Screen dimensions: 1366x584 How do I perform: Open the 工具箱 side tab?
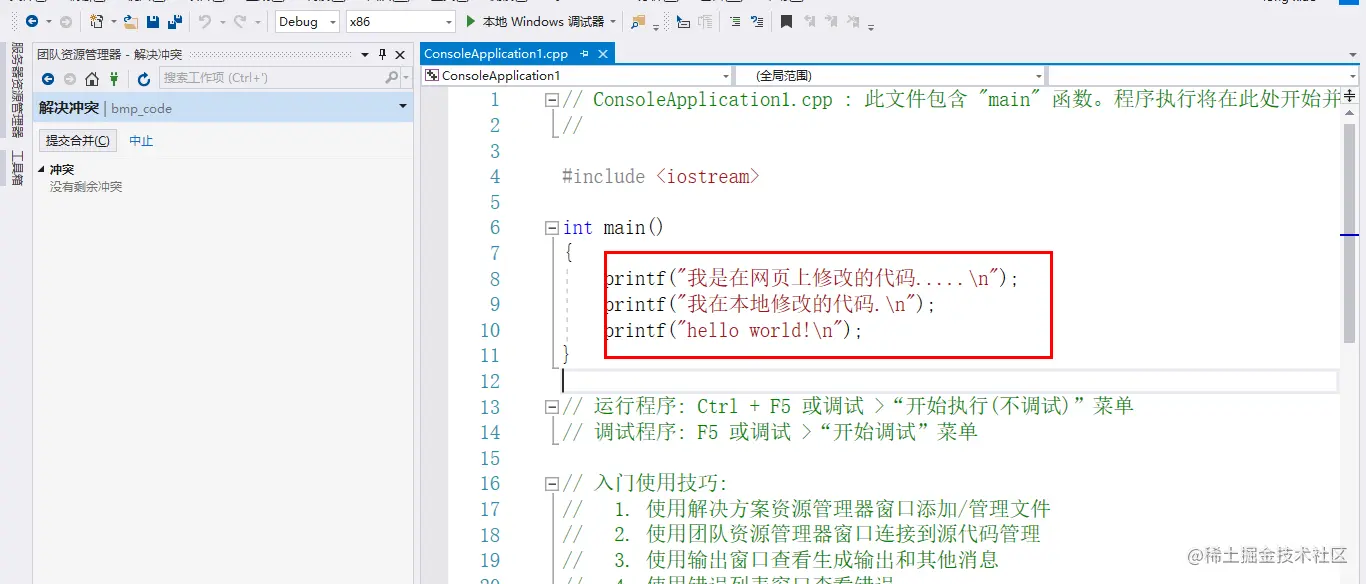point(16,168)
